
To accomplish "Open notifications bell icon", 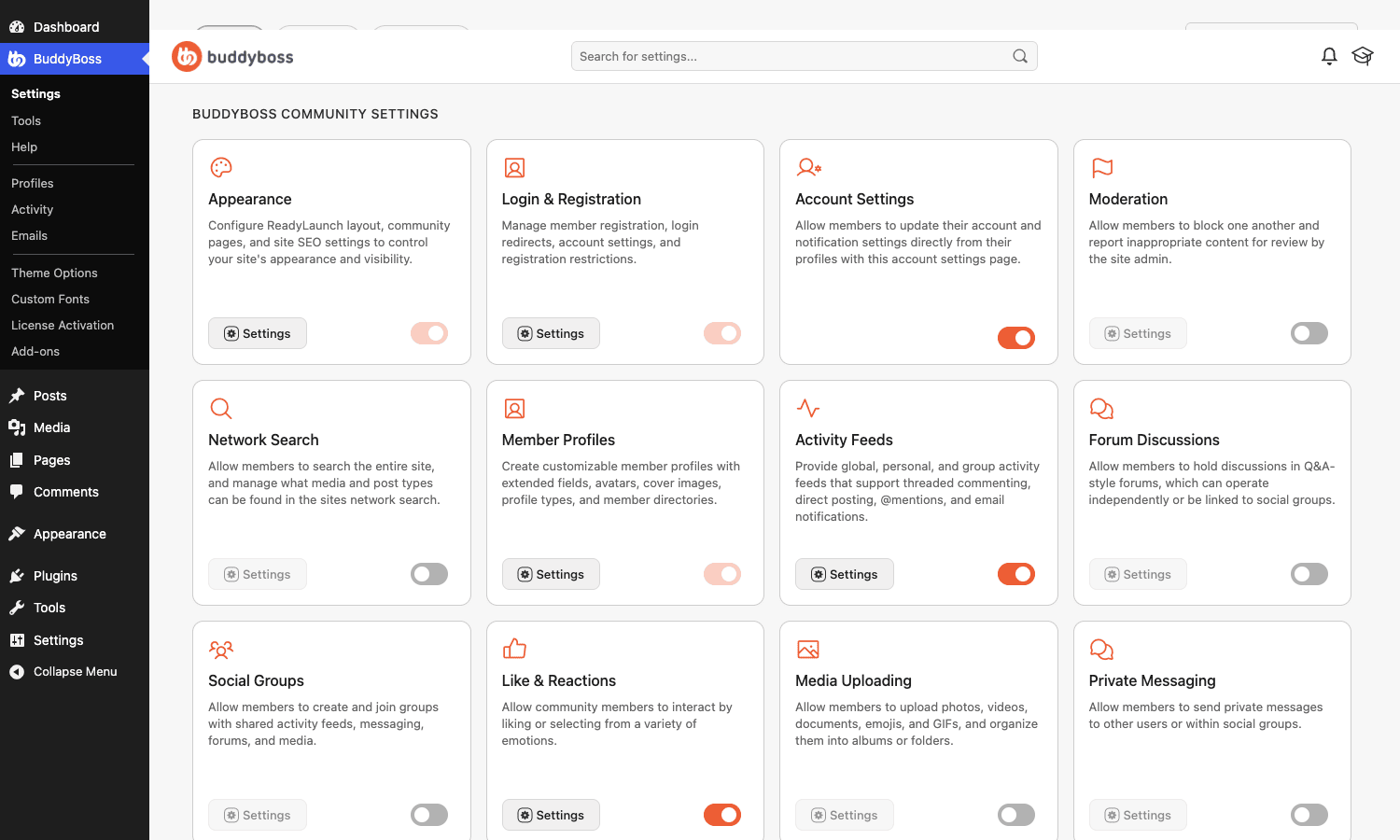I will (x=1329, y=56).
